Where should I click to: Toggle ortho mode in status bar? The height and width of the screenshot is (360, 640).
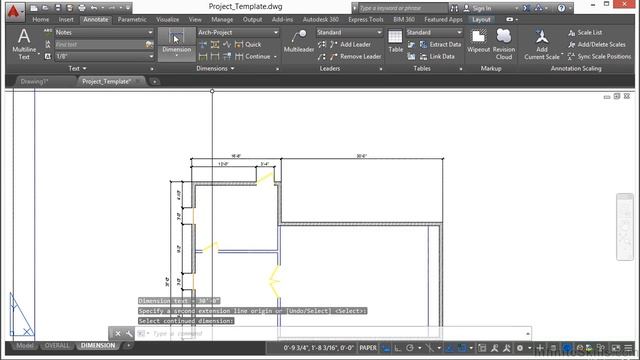pos(398,348)
